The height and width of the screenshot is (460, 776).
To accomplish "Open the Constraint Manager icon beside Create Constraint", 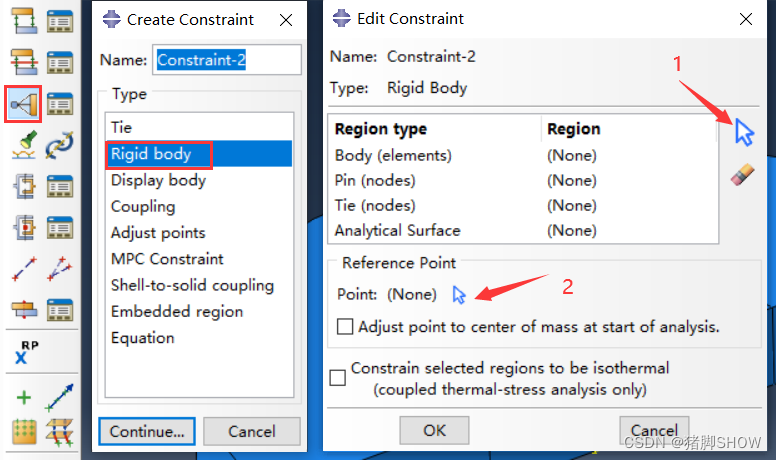I will coord(60,104).
